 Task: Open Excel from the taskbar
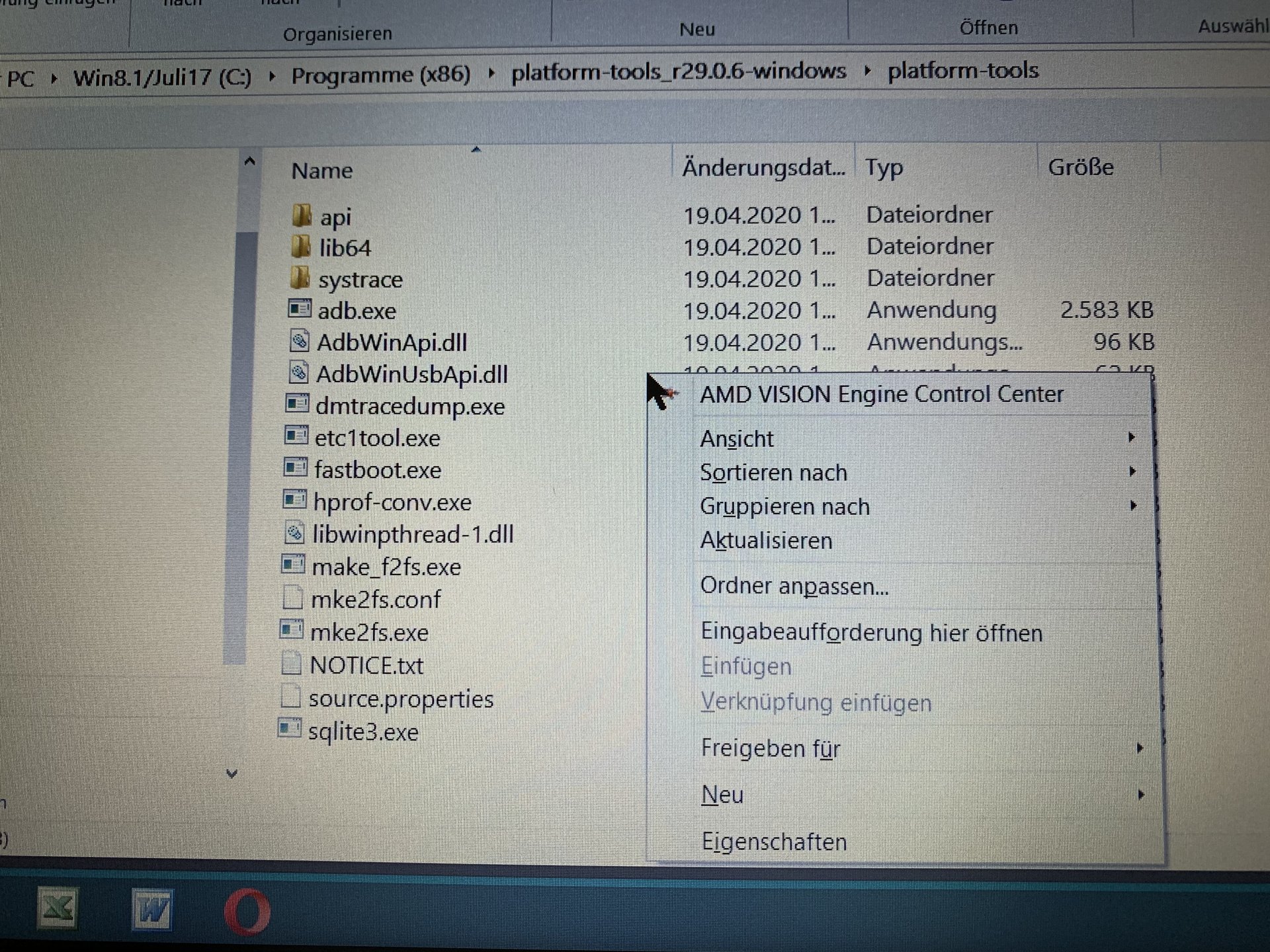coord(57,909)
